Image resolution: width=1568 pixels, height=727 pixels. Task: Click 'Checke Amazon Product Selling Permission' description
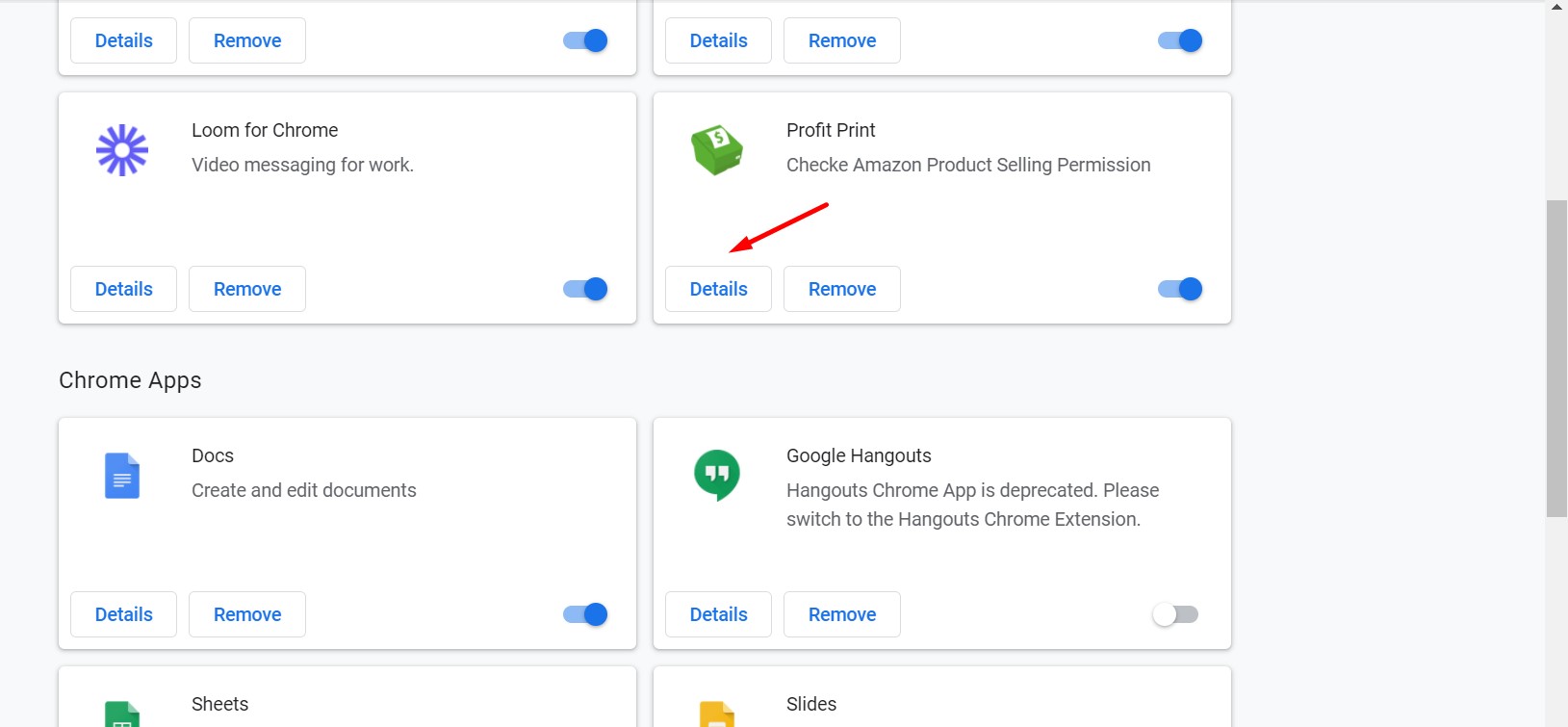(968, 165)
